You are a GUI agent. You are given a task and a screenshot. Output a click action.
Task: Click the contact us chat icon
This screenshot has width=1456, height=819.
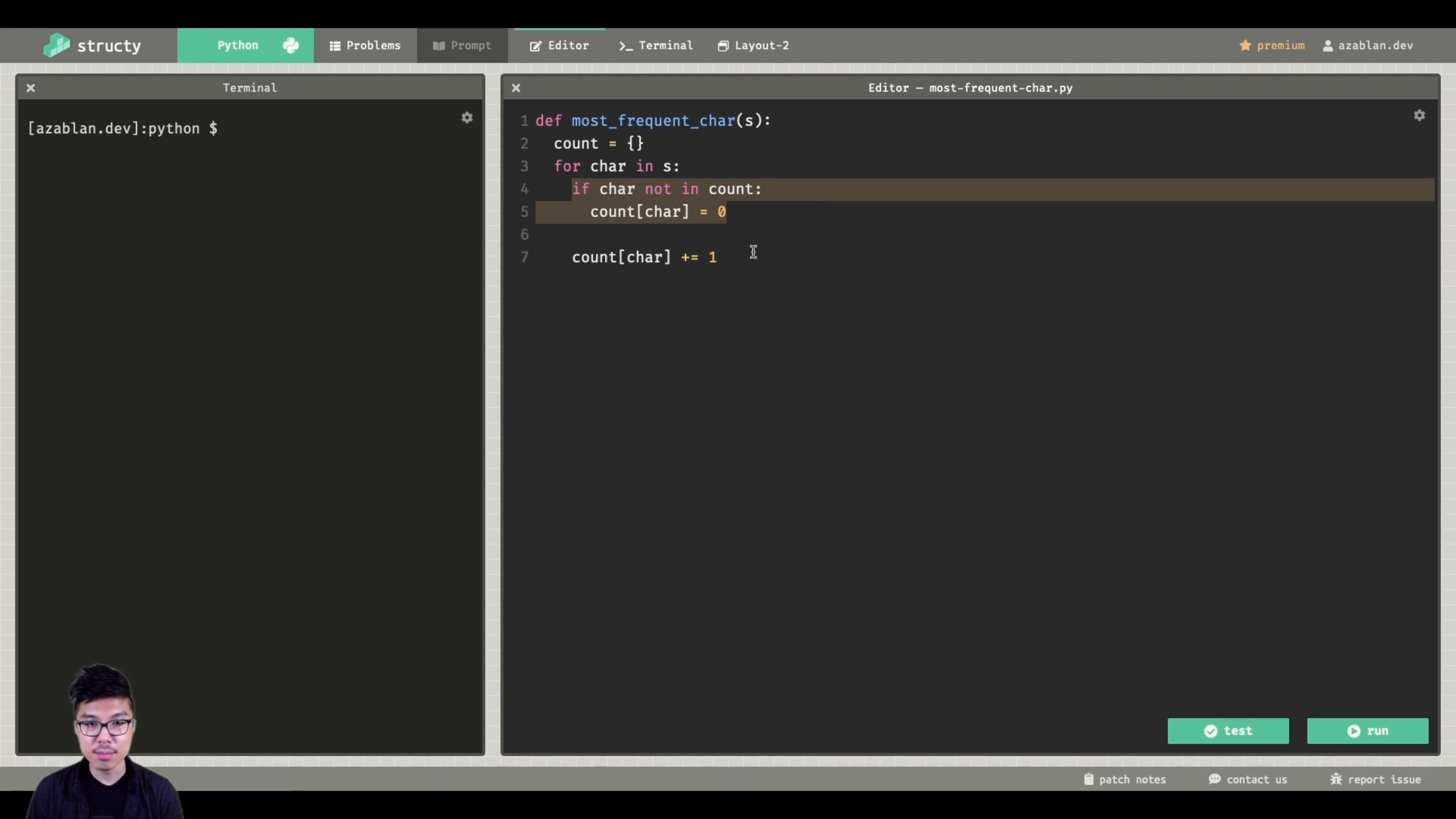[x=1214, y=779]
